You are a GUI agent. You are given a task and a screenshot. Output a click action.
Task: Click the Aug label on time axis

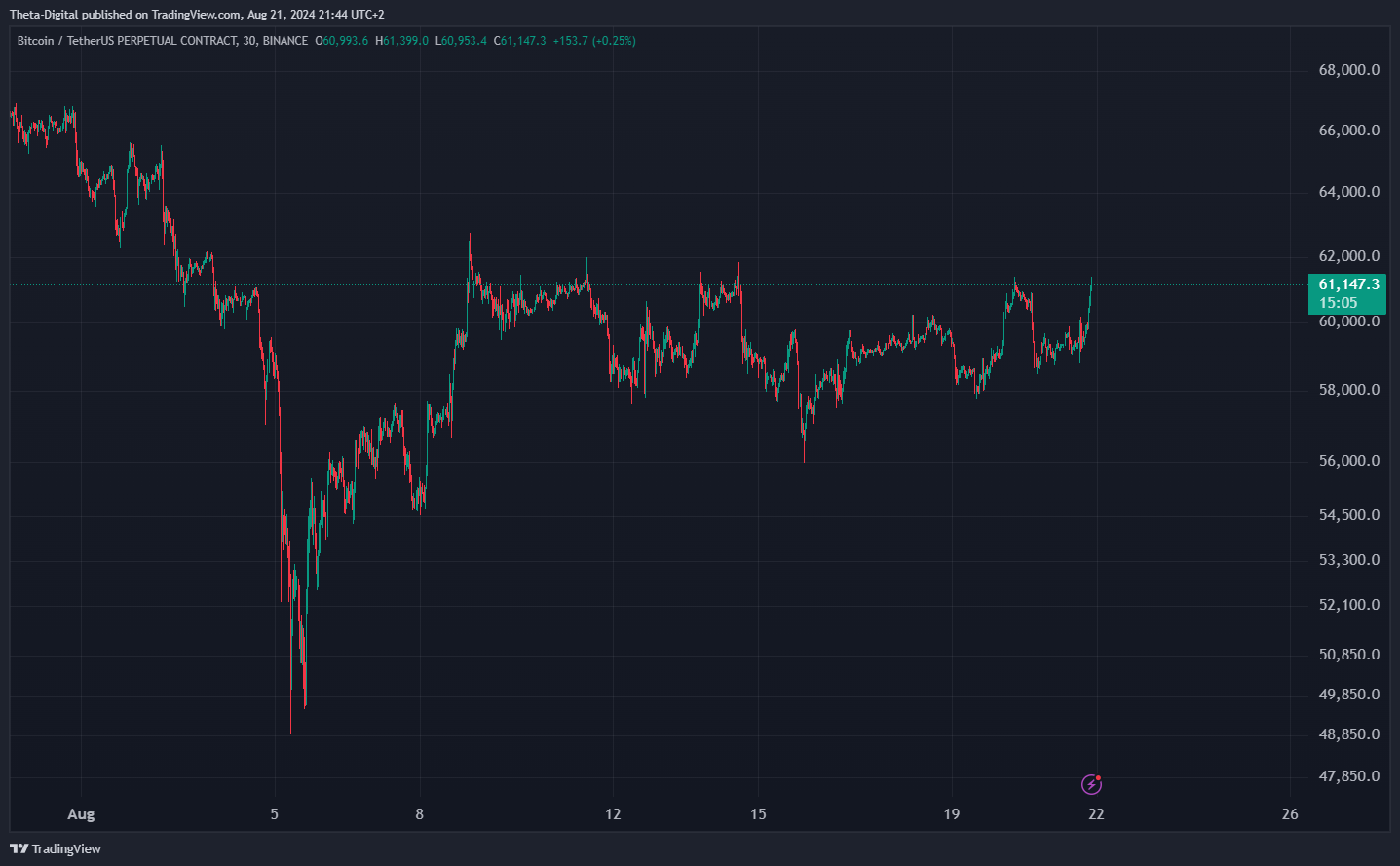81,814
